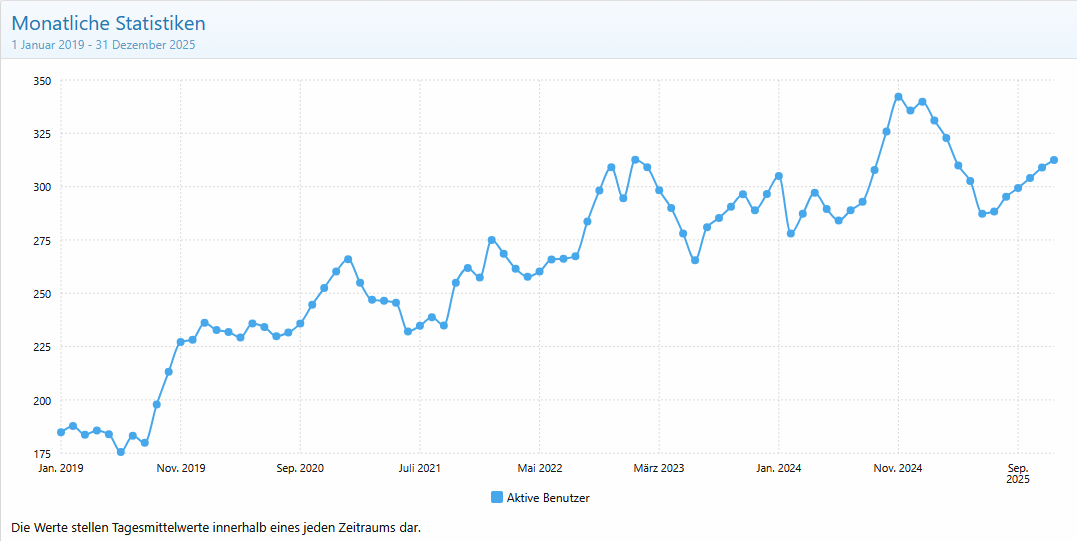
Task: Click the 175 y-axis label
Action: [x=41, y=454]
